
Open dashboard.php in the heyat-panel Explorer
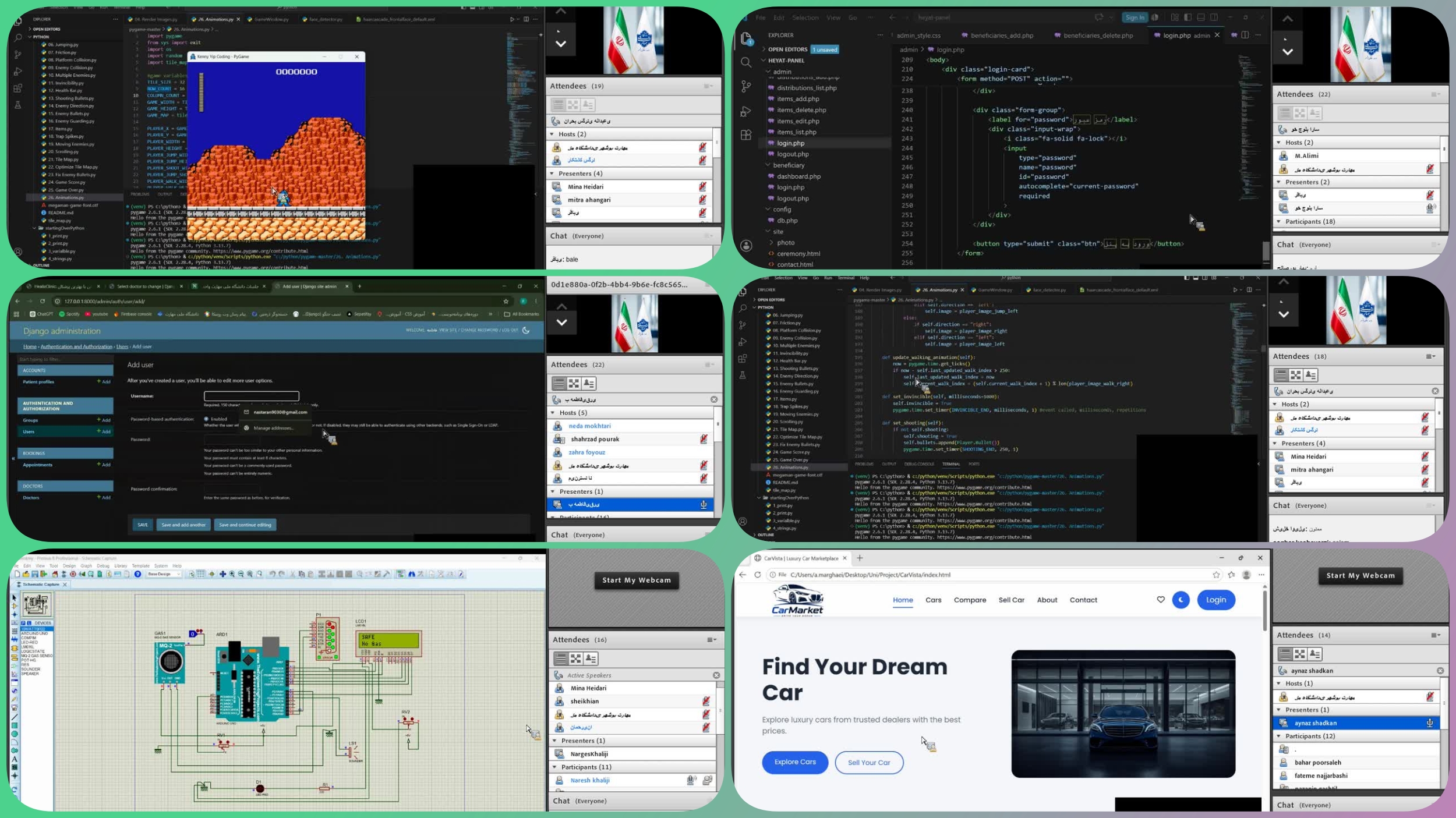pyautogui.click(x=798, y=176)
